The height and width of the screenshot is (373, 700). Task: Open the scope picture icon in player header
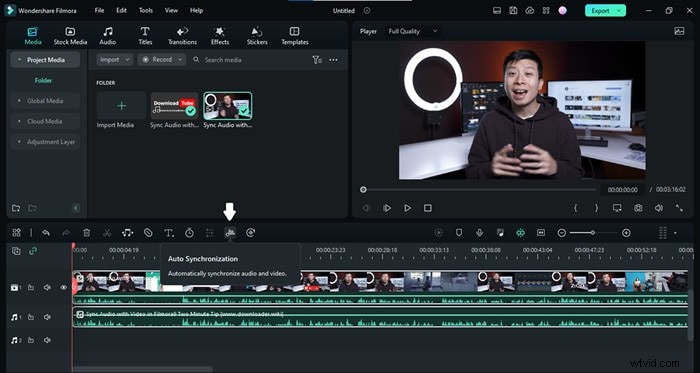(679, 31)
